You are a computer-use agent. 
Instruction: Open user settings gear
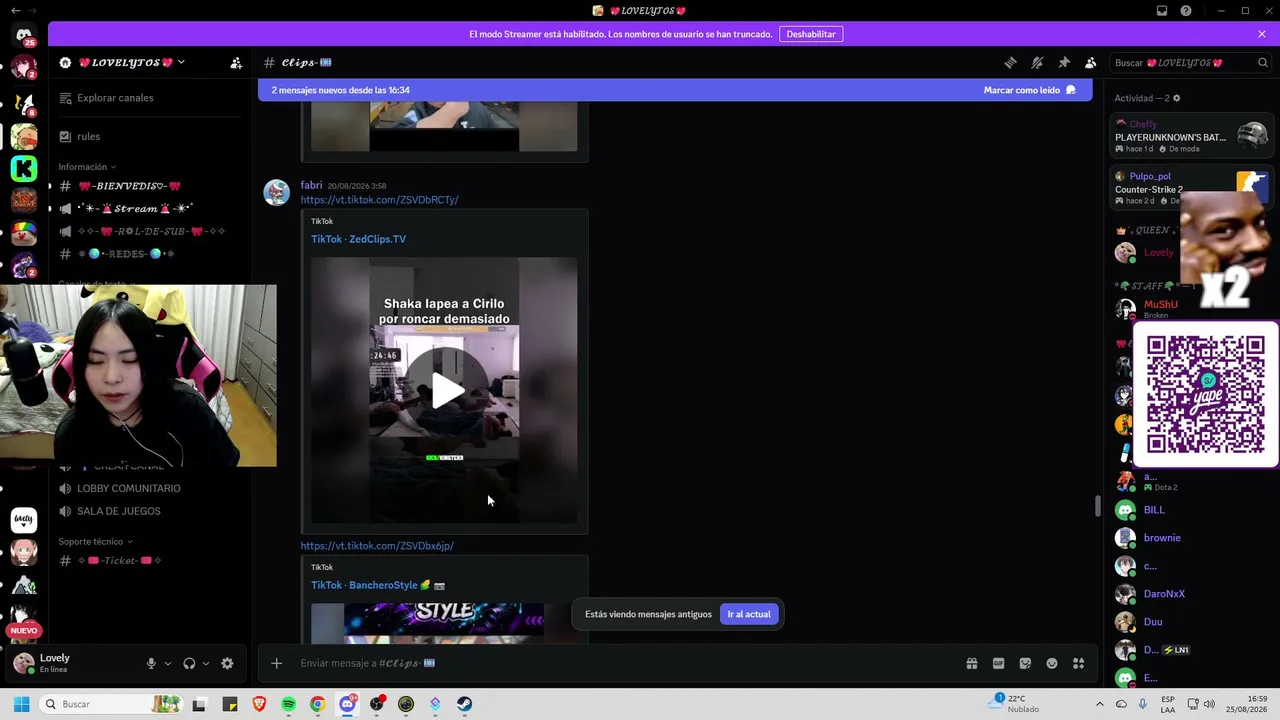pyautogui.click(x=227, y=663)
